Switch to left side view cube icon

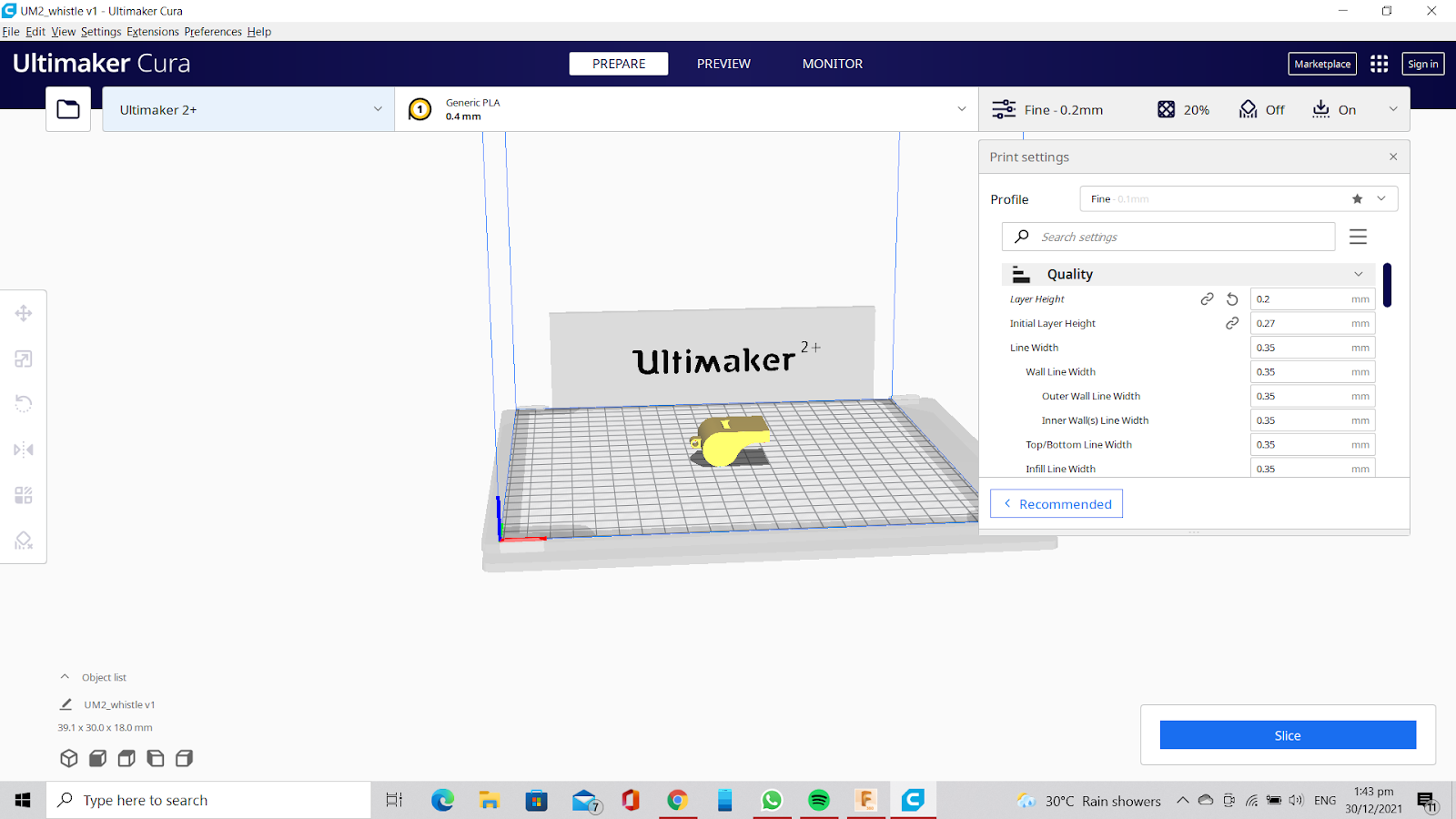tap(156, 758)
